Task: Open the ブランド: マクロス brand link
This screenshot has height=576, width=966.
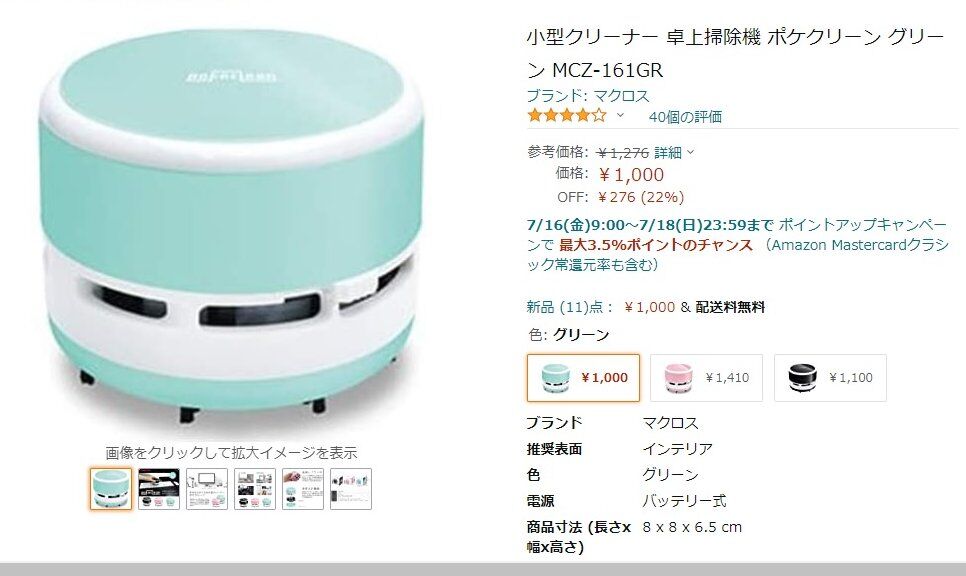Action: pos(588,96)
